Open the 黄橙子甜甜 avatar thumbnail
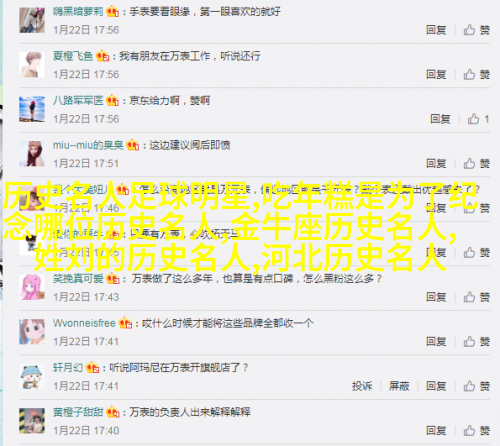Screen dimensions: 500x446 [x=32, y=421]
